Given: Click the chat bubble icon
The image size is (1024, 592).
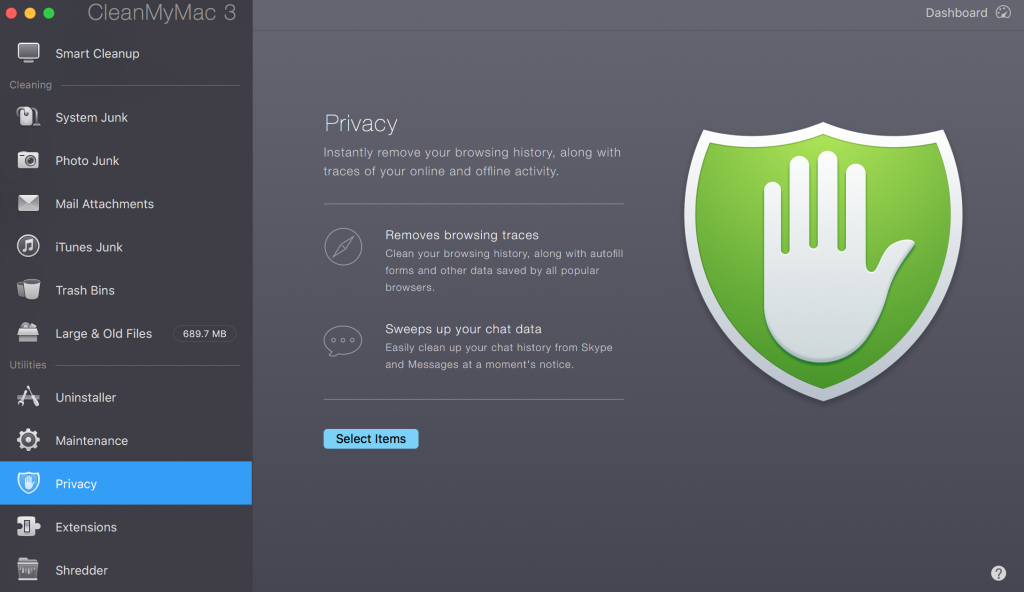Looking at the screenshot, I should point(343,340).
